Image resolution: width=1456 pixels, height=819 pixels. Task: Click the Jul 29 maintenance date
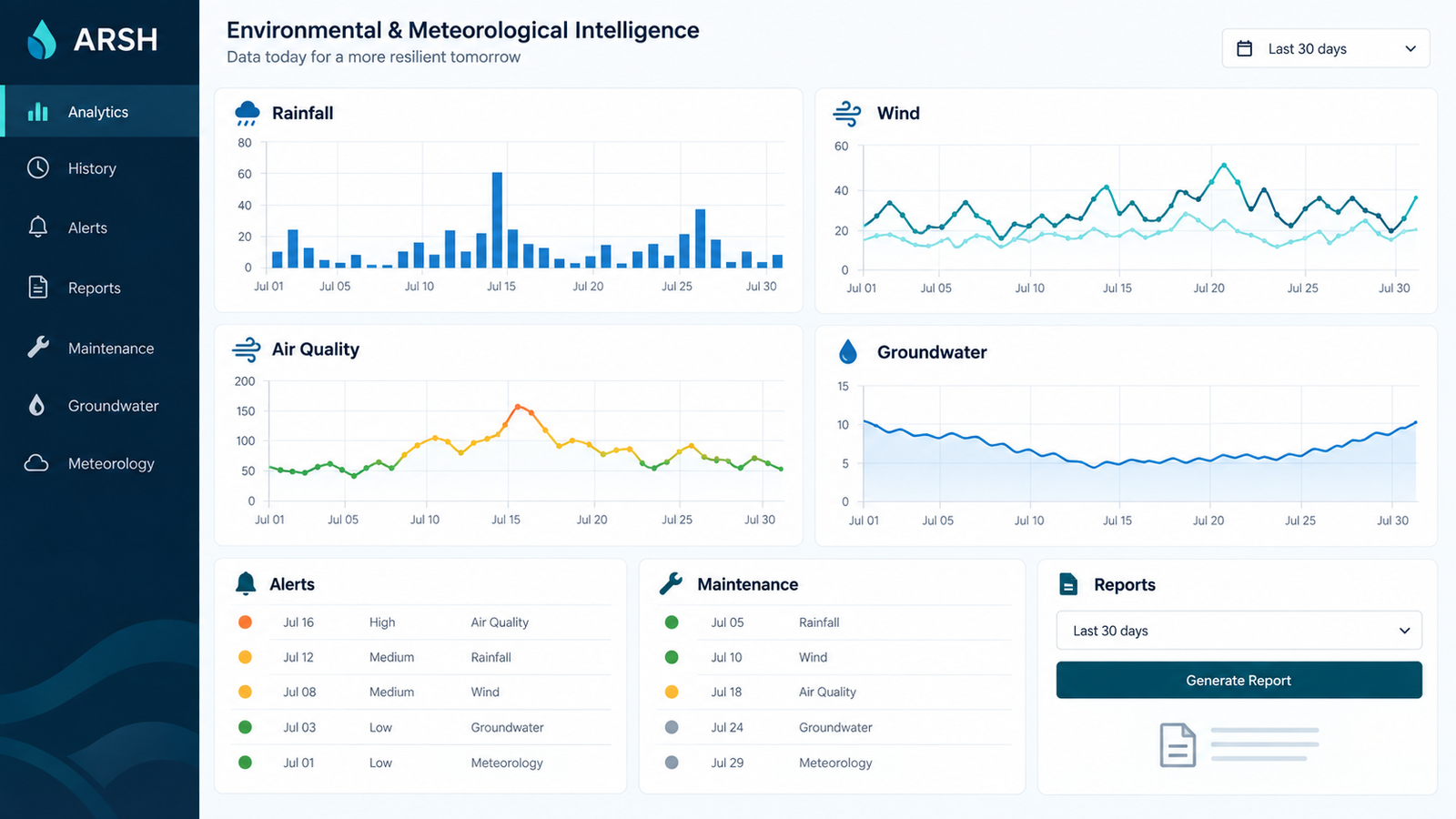click(727, 763)
